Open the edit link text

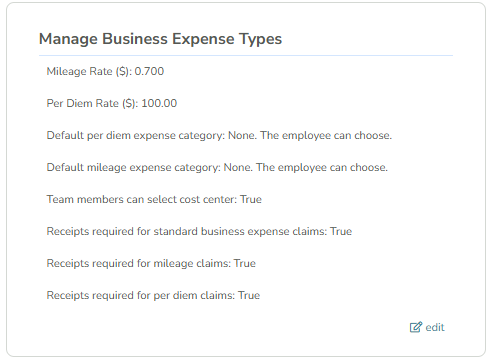(x=435, y=327)
